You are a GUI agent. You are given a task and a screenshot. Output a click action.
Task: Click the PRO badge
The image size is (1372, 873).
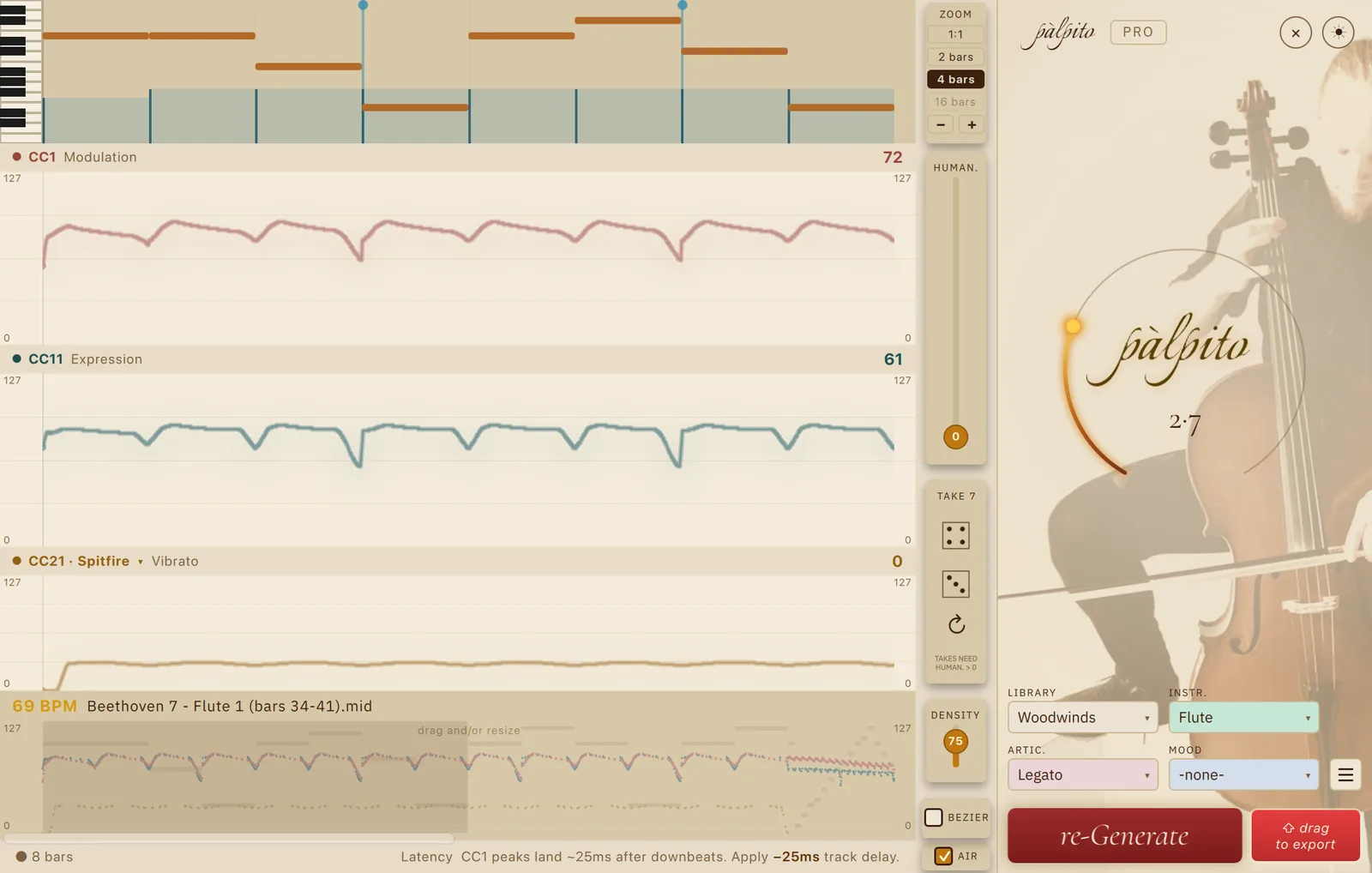click(x=1138, y=32)
